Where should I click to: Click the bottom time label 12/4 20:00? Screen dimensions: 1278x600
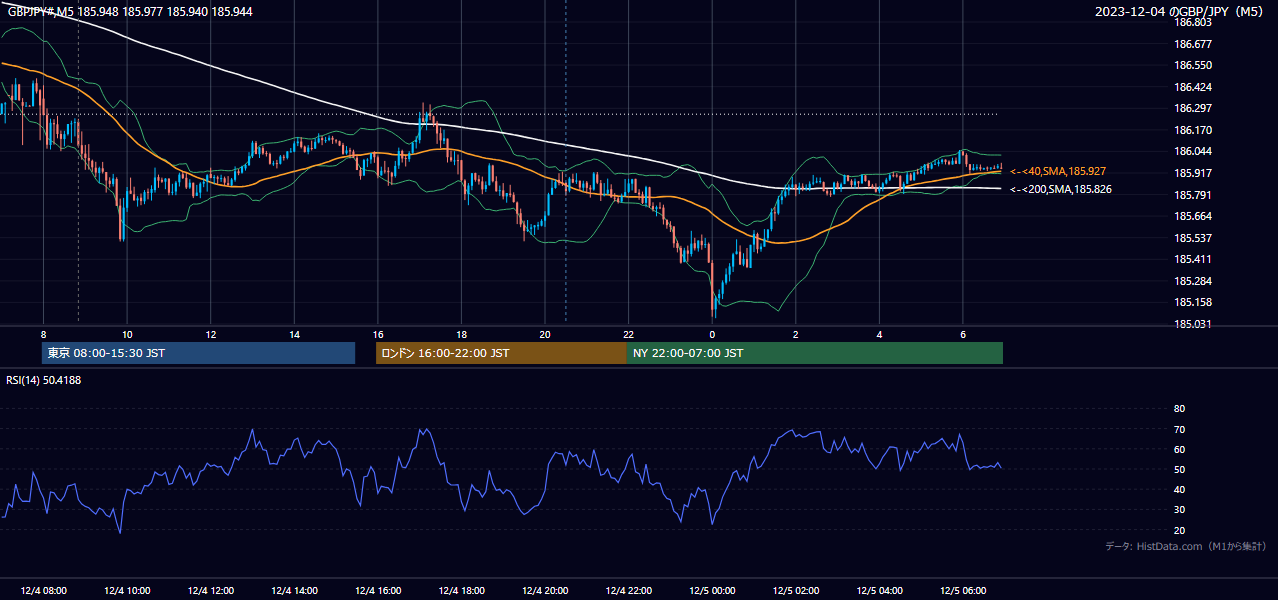coord(545,590)
